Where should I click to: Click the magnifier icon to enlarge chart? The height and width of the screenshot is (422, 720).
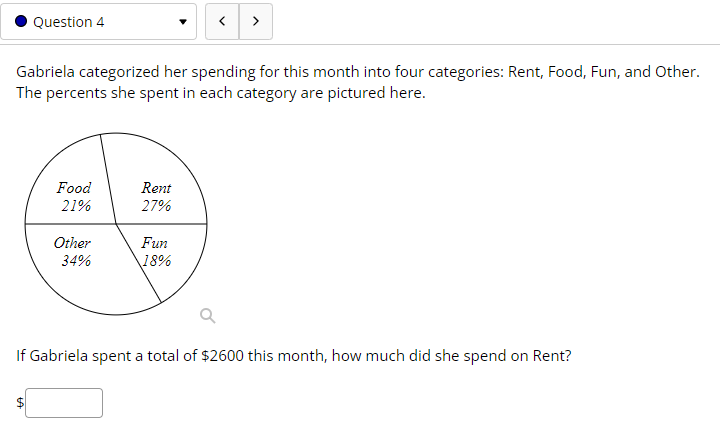pos(208,316)
